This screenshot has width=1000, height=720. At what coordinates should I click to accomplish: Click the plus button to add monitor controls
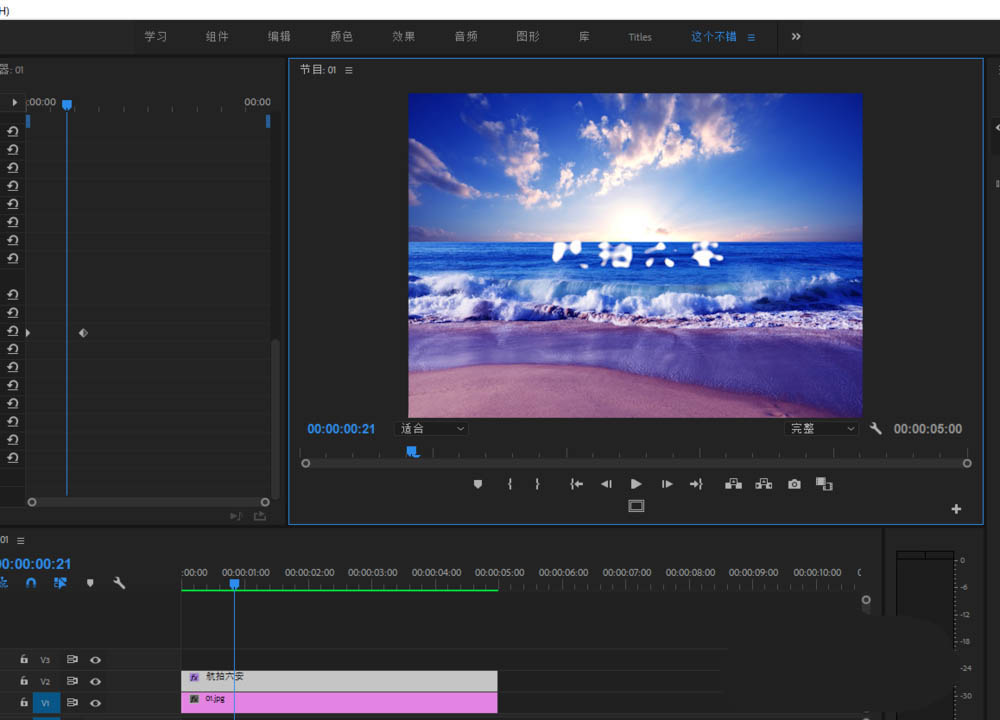(x=956, y=509)
